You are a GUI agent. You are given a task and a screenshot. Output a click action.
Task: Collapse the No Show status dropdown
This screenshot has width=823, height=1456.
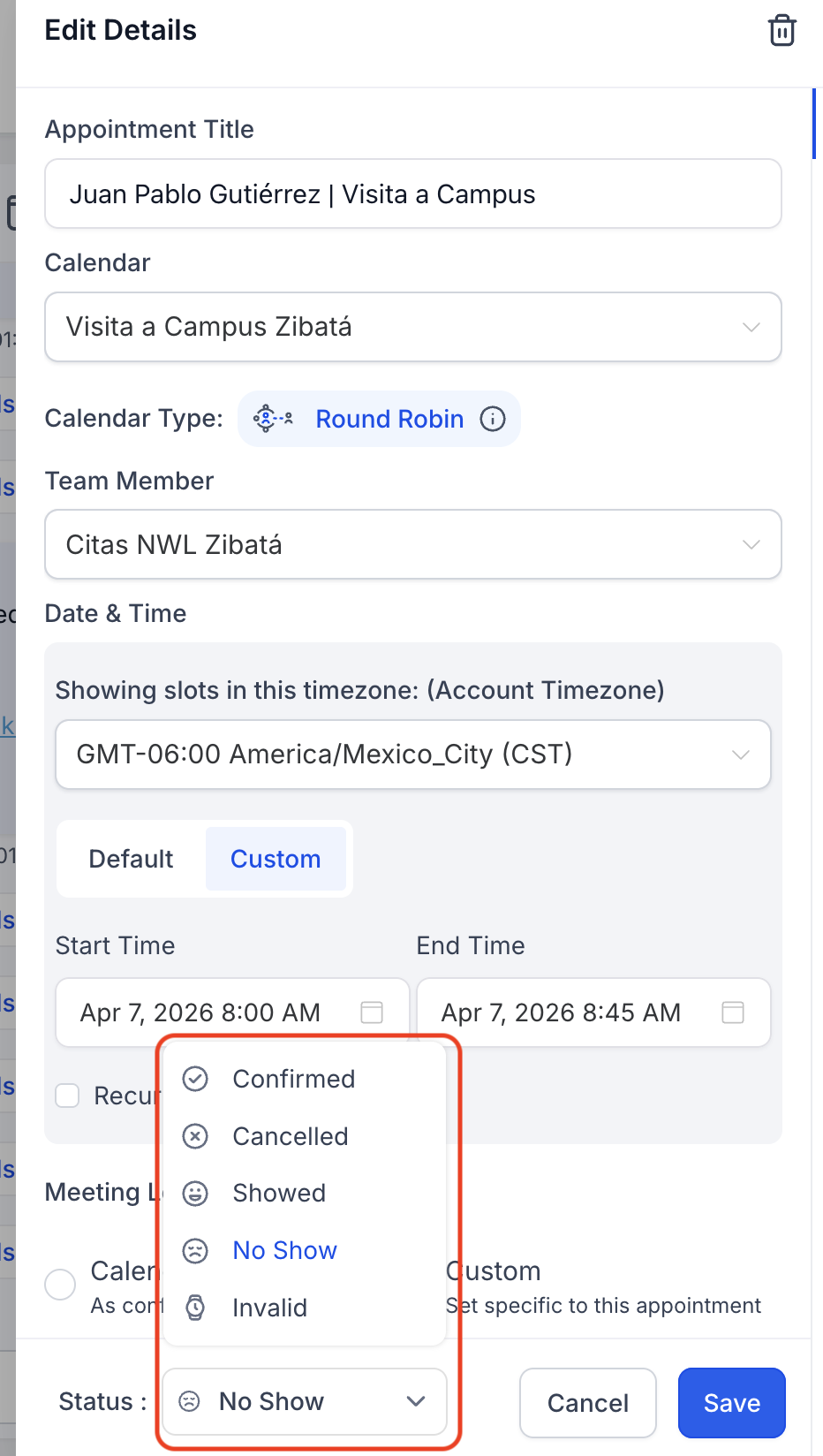(x=305, y=1401)
